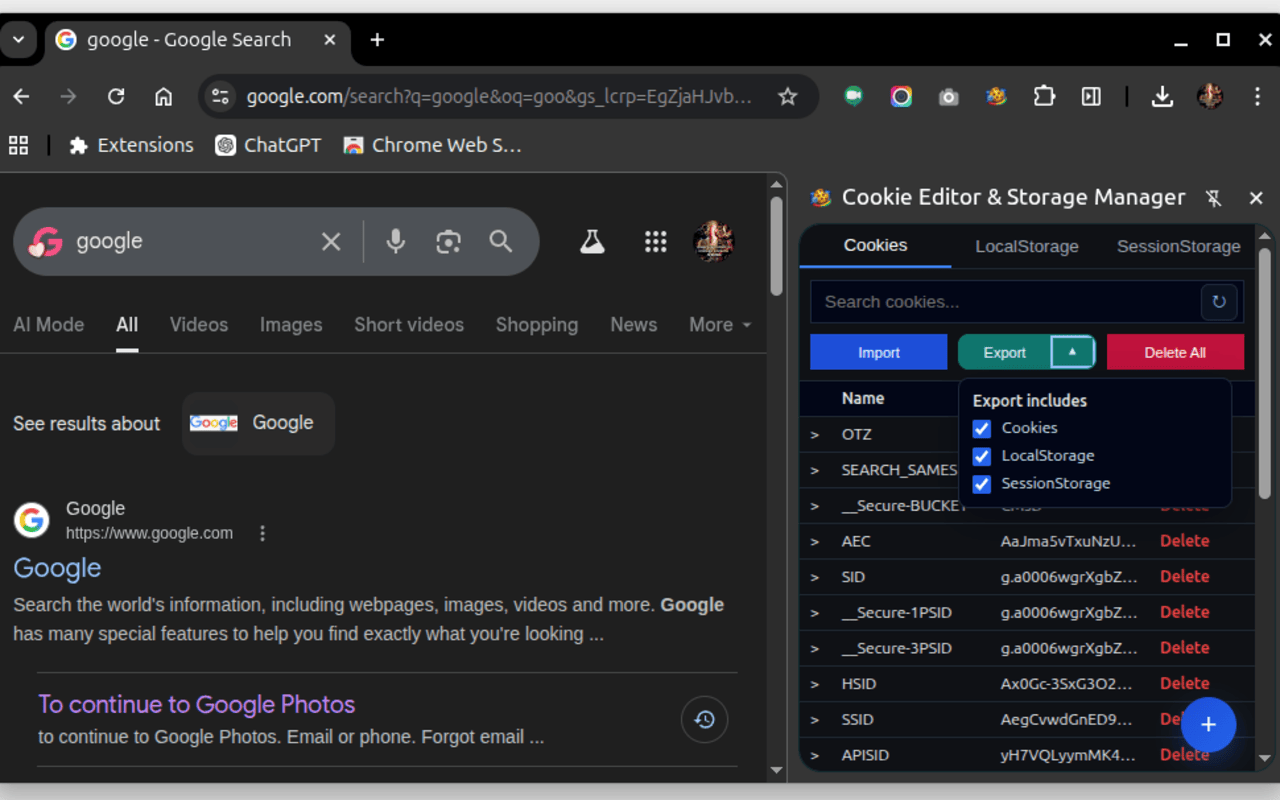This screenshot has width=1280, height=800.
Task: Focus the Search cookies input field
Action: click(x=1005, y=302)
